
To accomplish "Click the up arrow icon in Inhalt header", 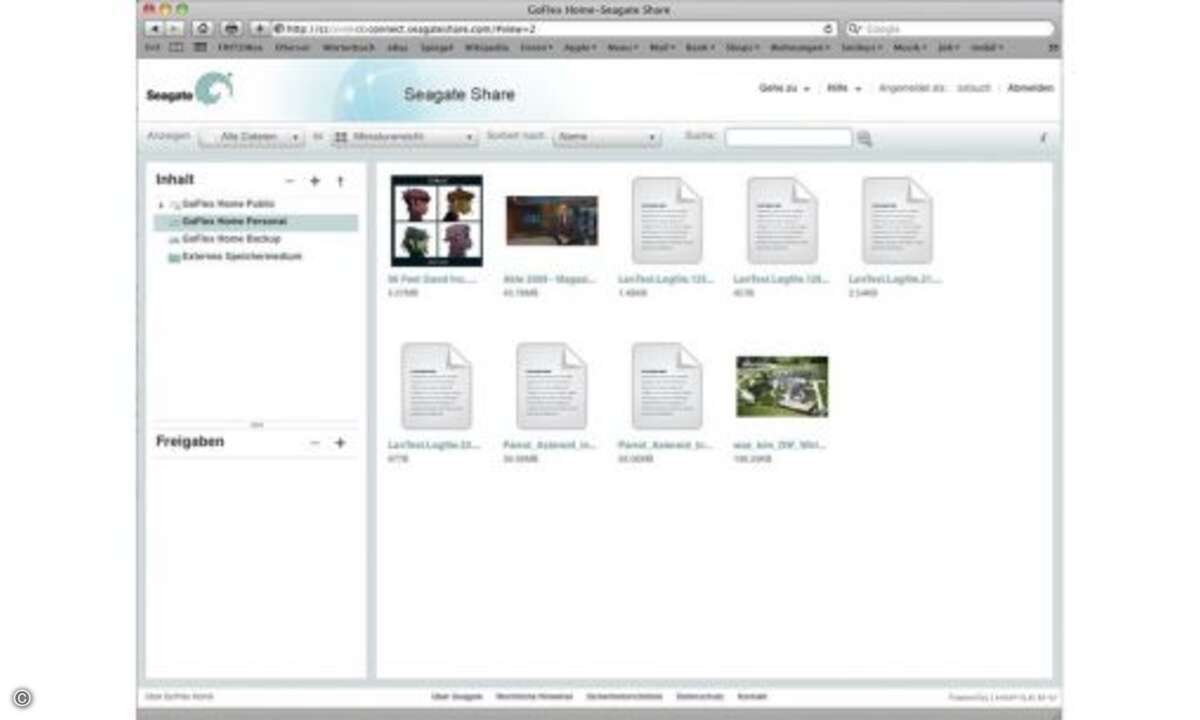I will [x=340, y=181].
